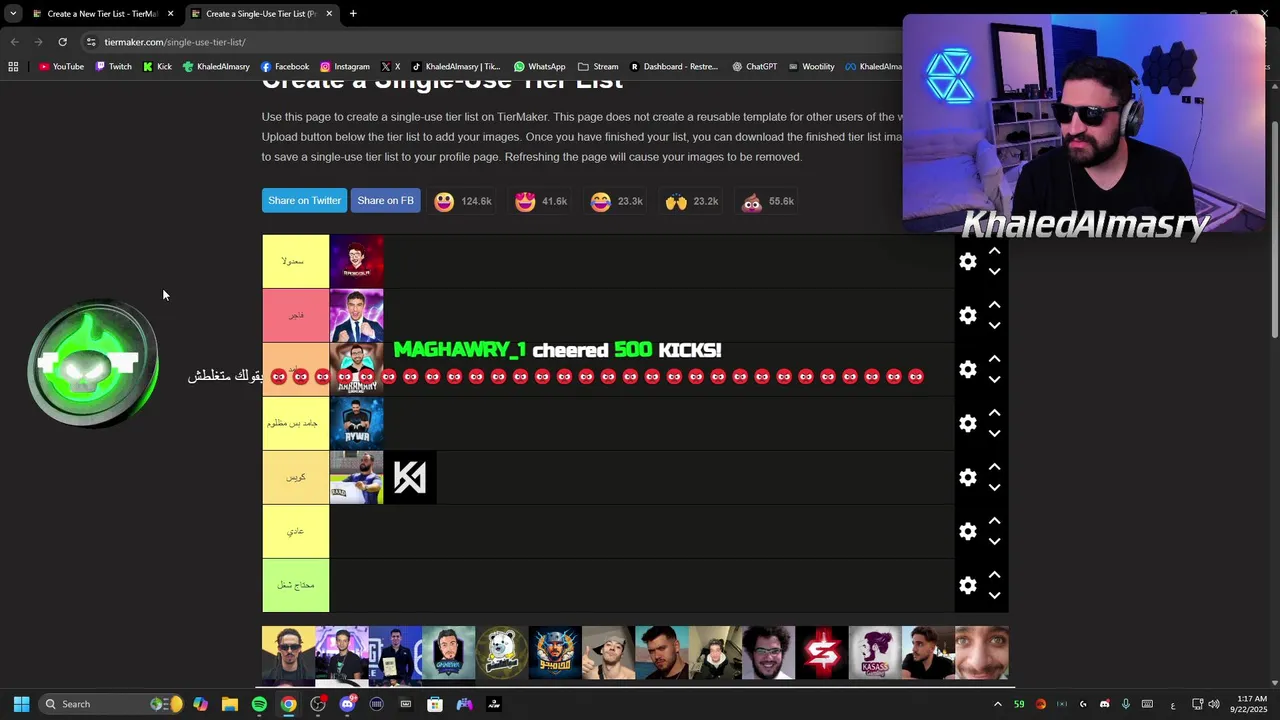Click the Share on FB button
This screenshot has height=720, width=1280.
click(385, 200)
